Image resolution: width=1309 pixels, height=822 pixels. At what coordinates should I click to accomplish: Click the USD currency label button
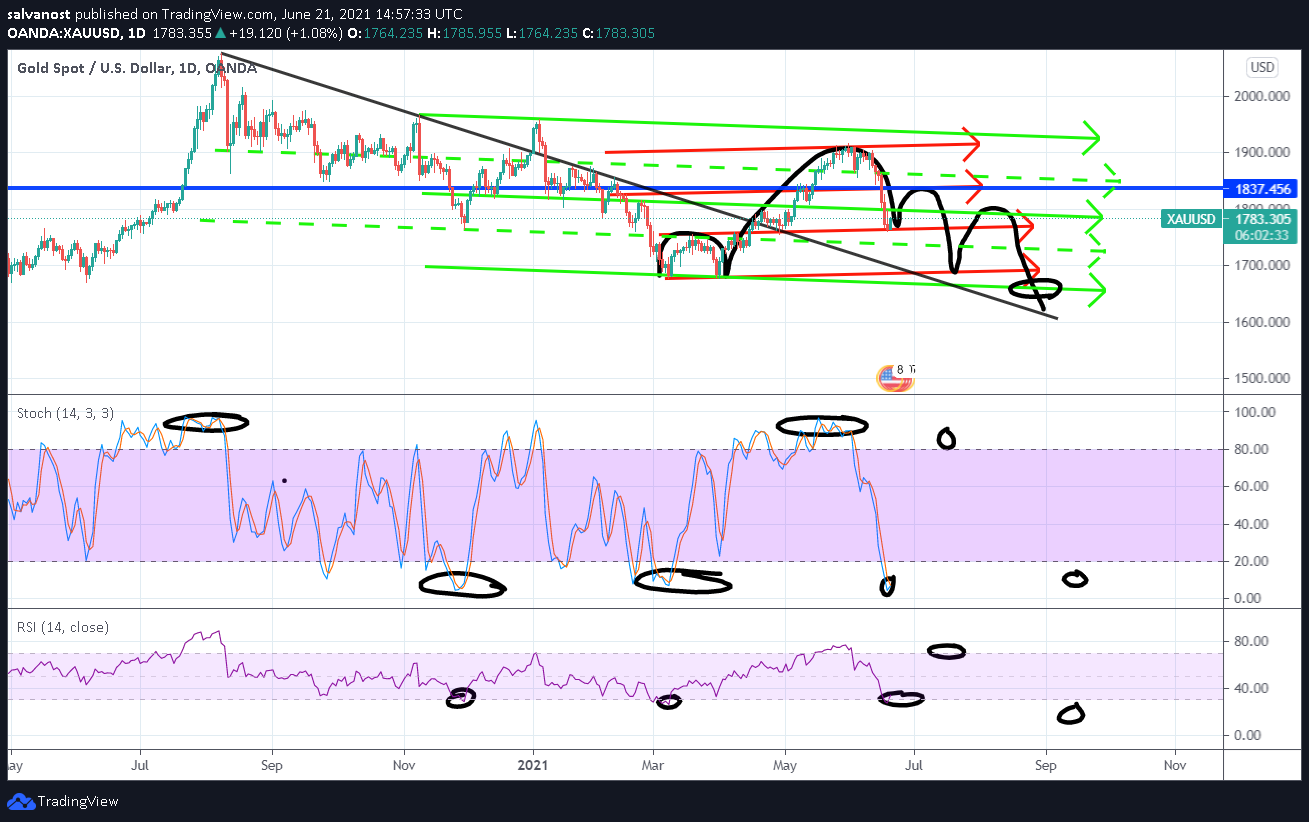1262,68
